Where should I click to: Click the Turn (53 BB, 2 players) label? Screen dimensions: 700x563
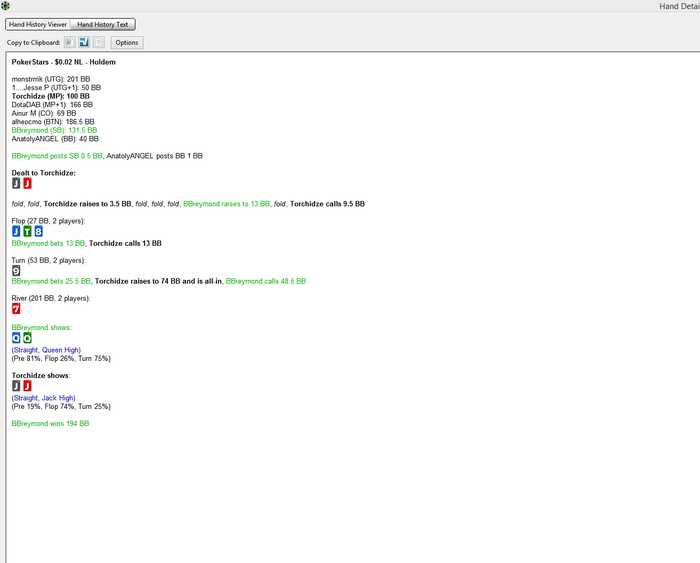pos(49,260)
